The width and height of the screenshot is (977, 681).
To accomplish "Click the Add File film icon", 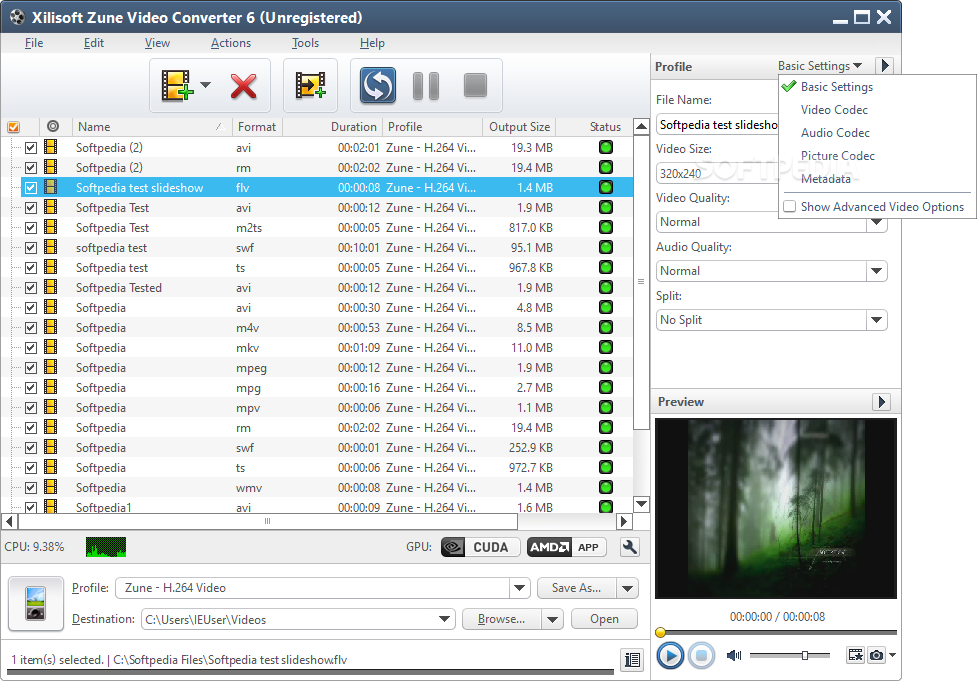I will (177, 85).
